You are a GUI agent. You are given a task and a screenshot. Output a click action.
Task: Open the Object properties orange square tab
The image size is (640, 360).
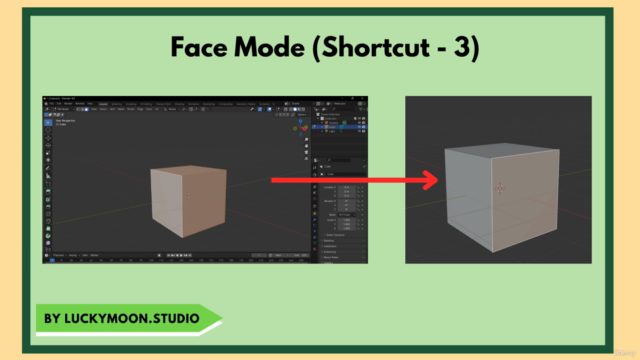coord(315,213)
